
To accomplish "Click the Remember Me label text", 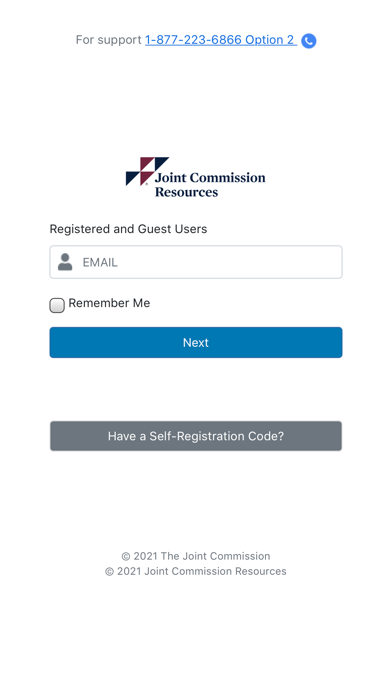I will [109, 303].
